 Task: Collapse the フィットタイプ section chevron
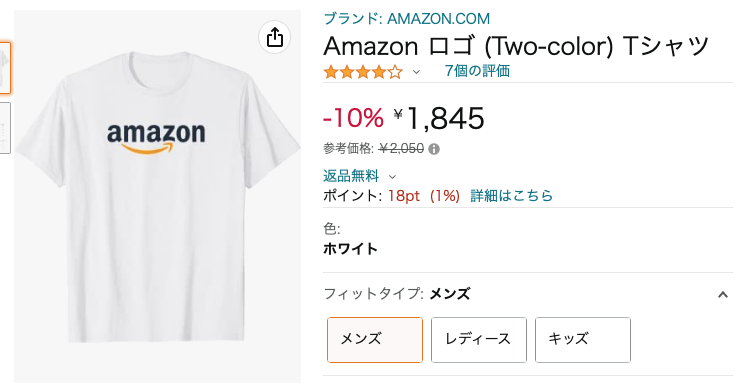[723, 295]
